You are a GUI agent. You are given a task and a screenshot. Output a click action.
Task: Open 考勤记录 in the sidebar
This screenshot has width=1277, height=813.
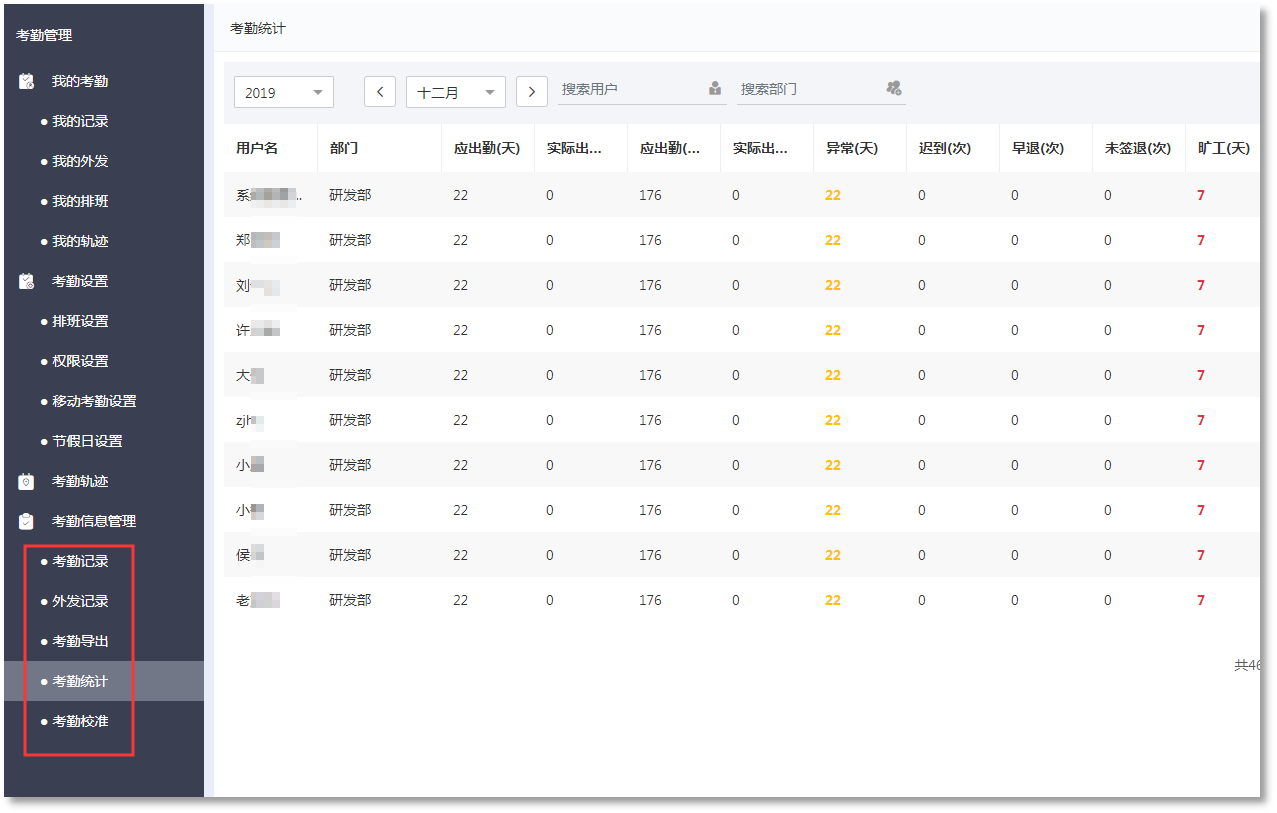coord(80,561)
